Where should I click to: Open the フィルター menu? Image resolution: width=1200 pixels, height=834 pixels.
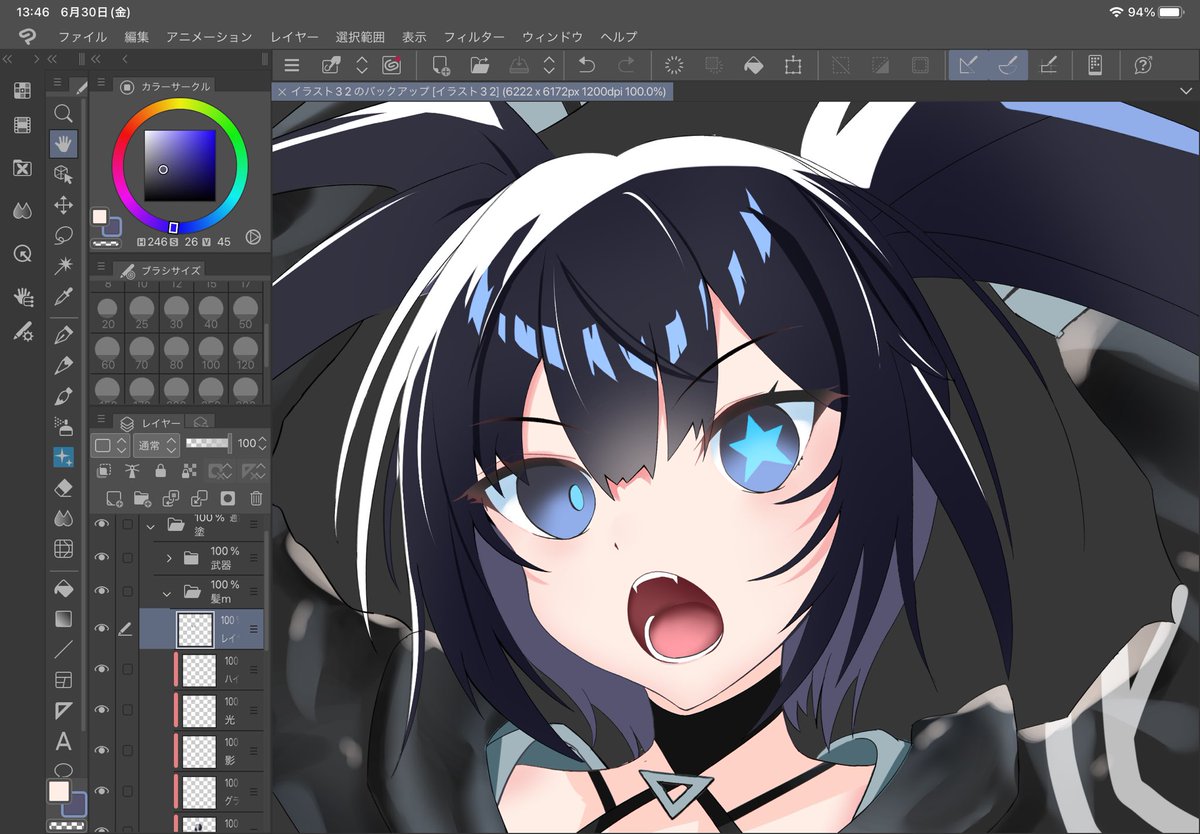[474, 37]
